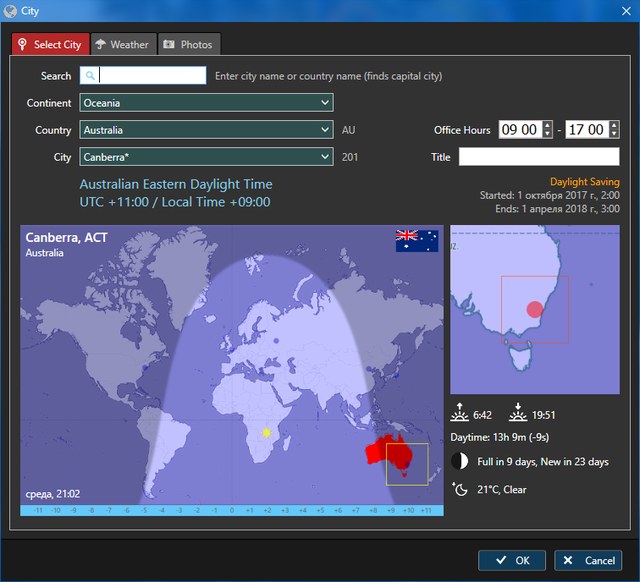Click the Australian flag on the map
This screenshot has height=582, width=640.
point(417,241)
